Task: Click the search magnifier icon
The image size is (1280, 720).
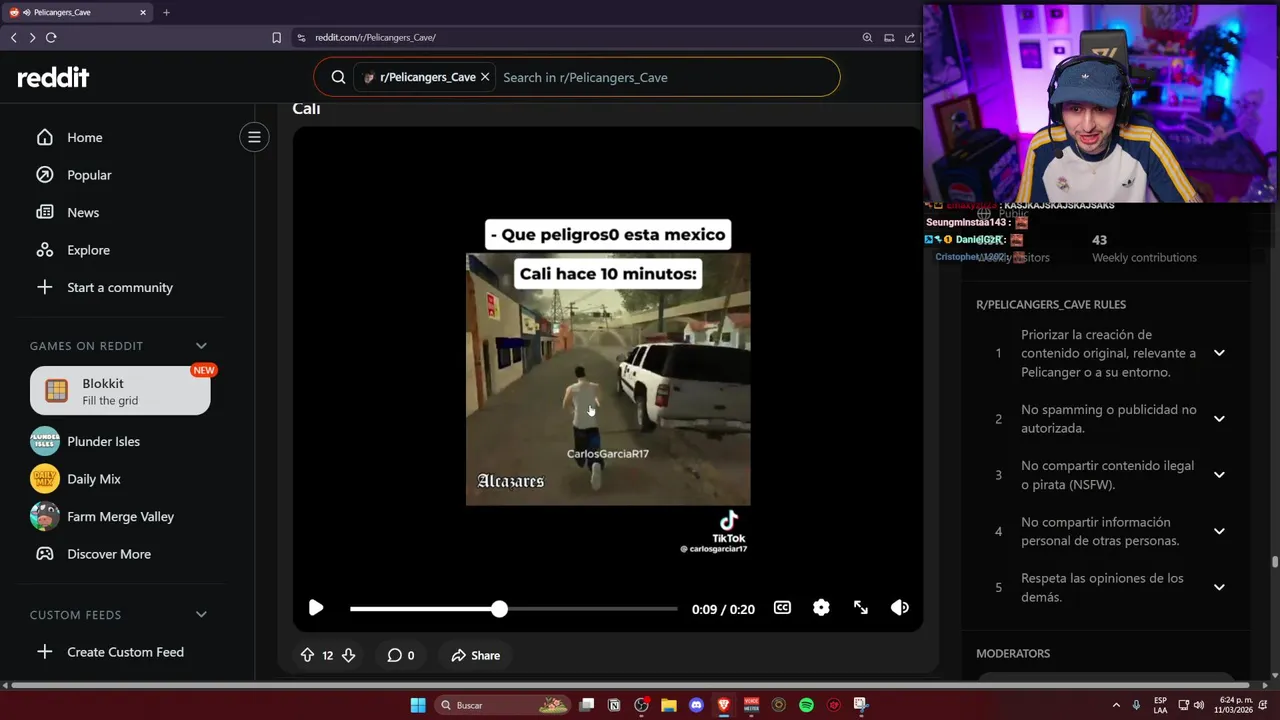Action: coord(338,77)
